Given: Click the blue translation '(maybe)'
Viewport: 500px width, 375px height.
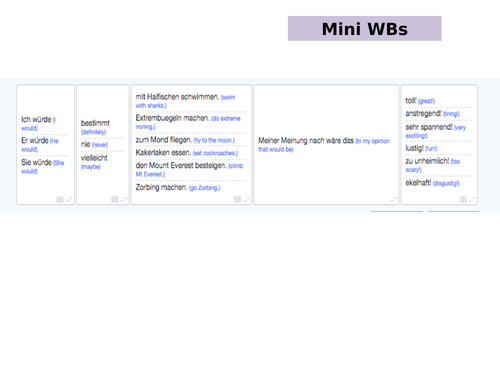Looking at the screenshot, I should pyautogui.click(x=91, y=167).
